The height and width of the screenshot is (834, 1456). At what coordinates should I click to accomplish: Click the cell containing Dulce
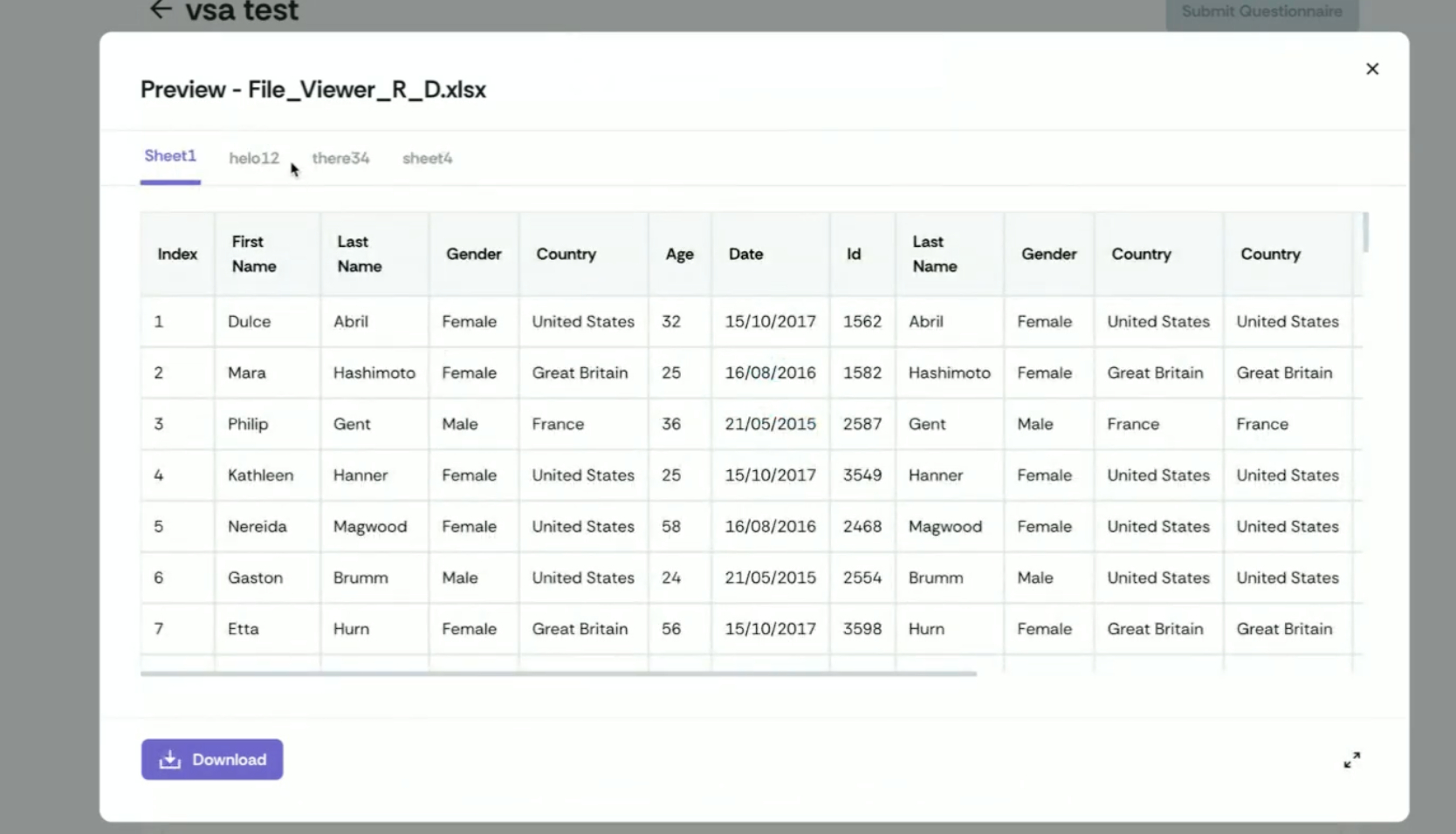click(267, 321)
